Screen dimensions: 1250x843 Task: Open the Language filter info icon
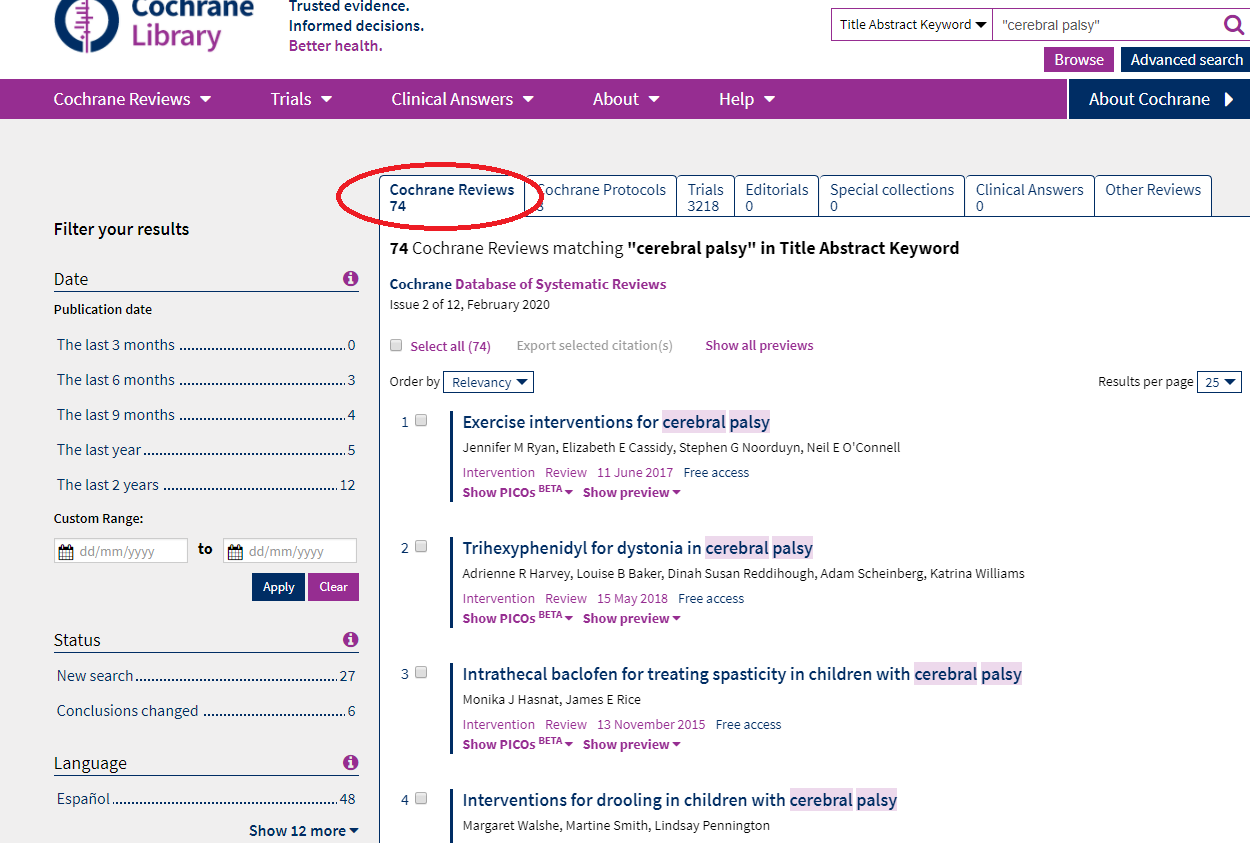(x=350, y=763)
